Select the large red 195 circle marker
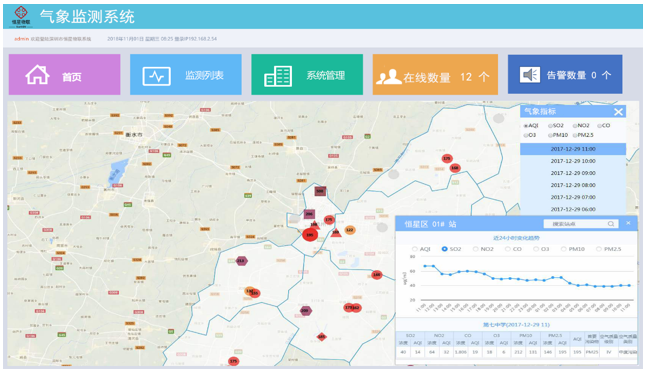Viewport: 650px width, 377px height. pos(309,235)
